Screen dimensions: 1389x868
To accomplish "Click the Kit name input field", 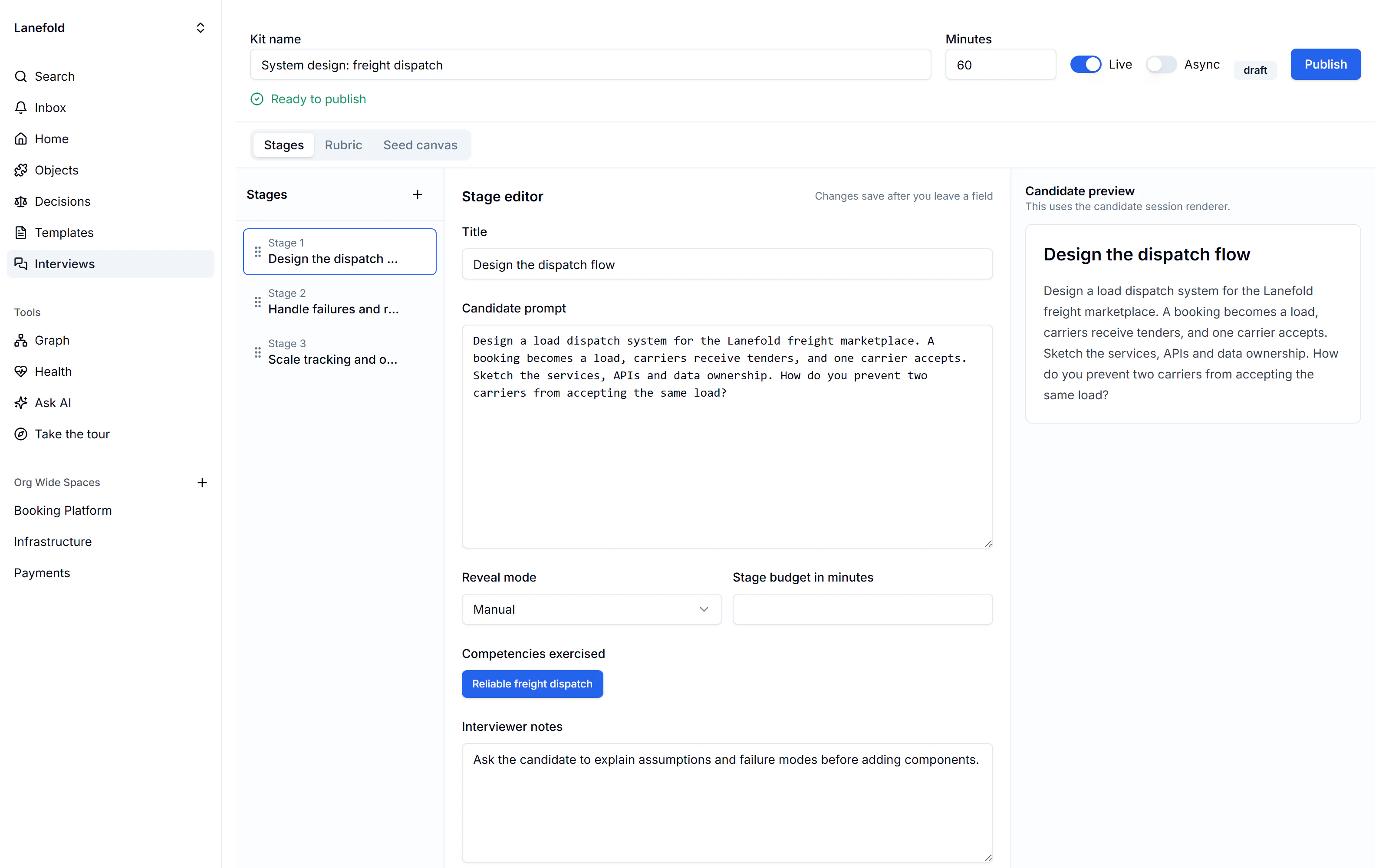I will point(590,65).
